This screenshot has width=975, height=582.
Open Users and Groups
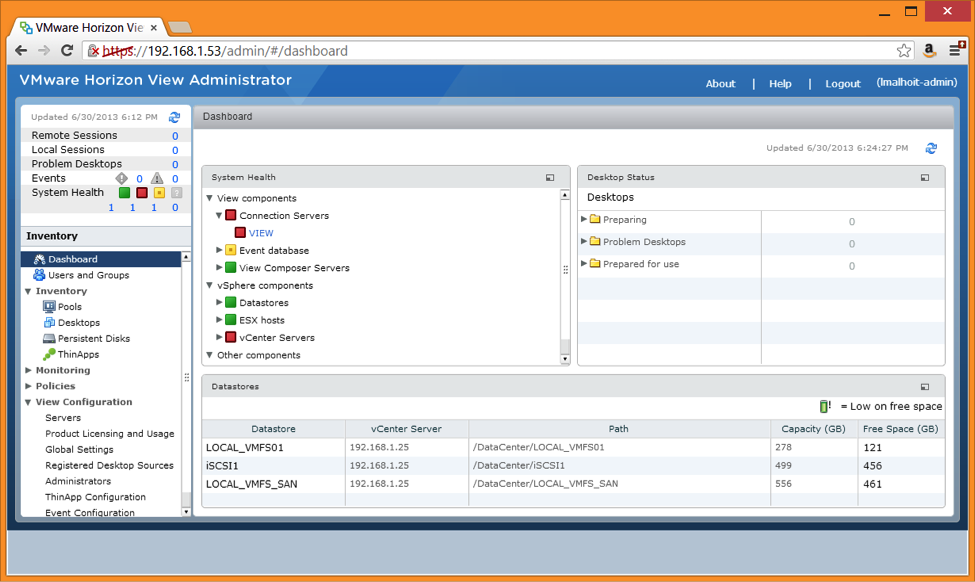tap(88, 275)
